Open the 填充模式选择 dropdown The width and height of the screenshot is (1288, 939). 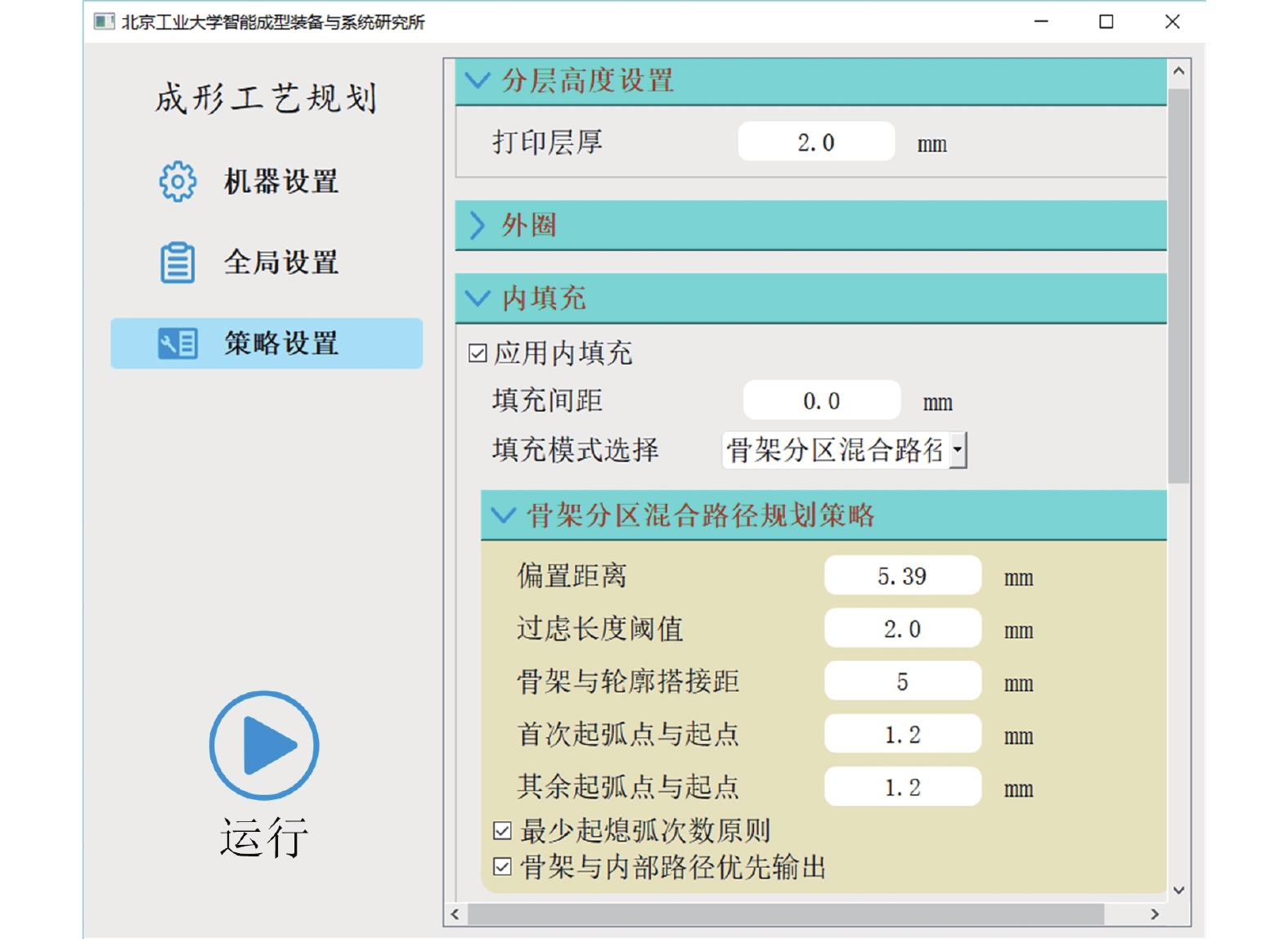[x=957, y=450]
